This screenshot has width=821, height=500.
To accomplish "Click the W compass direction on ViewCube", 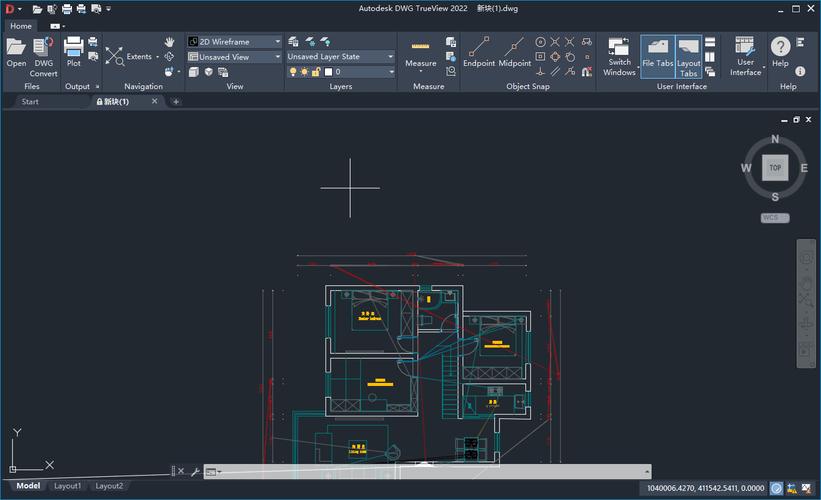I will 746,168.
